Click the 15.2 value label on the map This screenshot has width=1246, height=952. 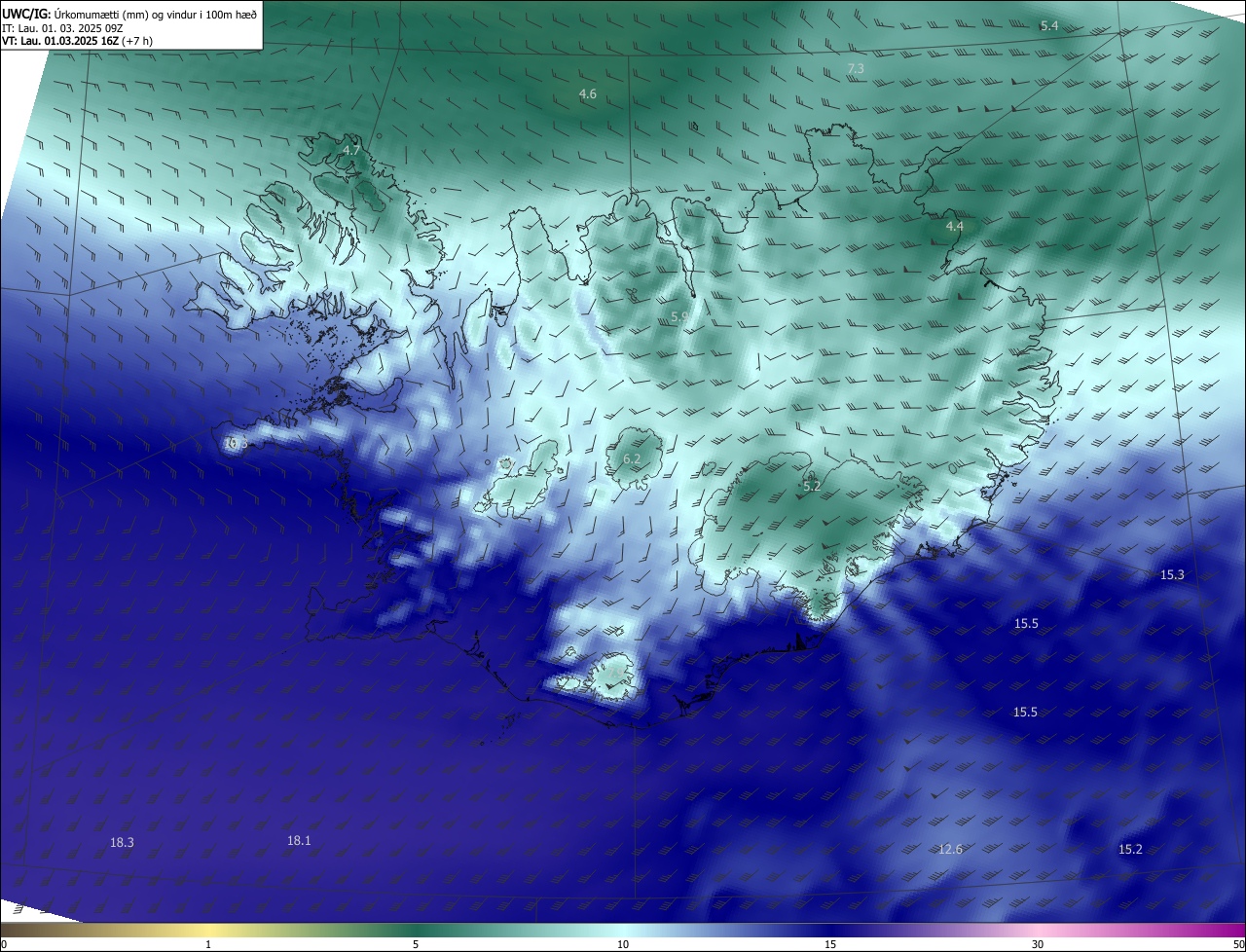[x=1130, y=849]
